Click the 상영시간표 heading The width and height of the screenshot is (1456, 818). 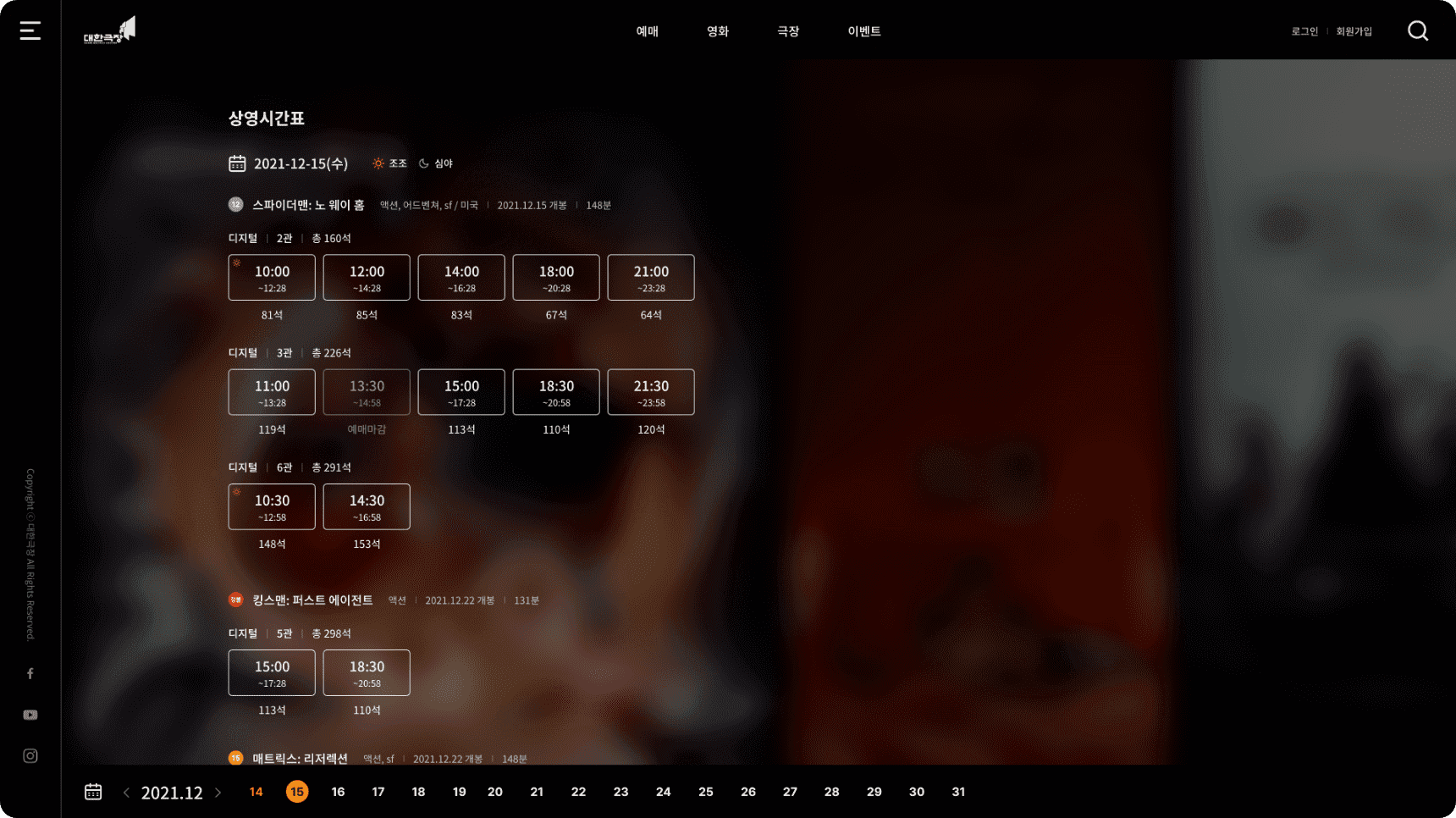[x=267, y=118]
